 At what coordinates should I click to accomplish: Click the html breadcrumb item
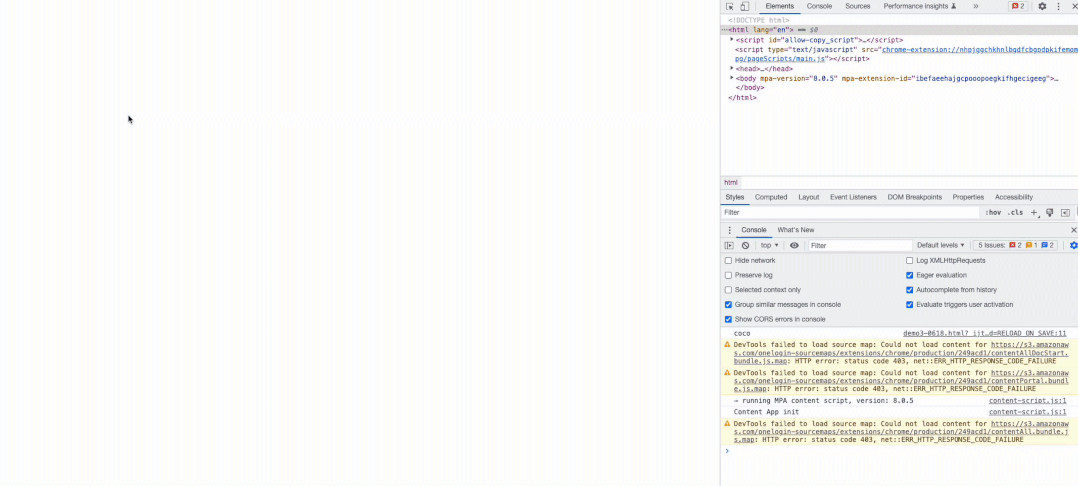click(x=731, y=183)
